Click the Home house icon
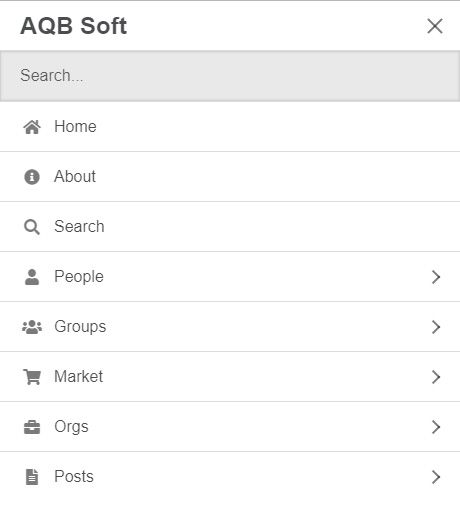 coord(32,127)
